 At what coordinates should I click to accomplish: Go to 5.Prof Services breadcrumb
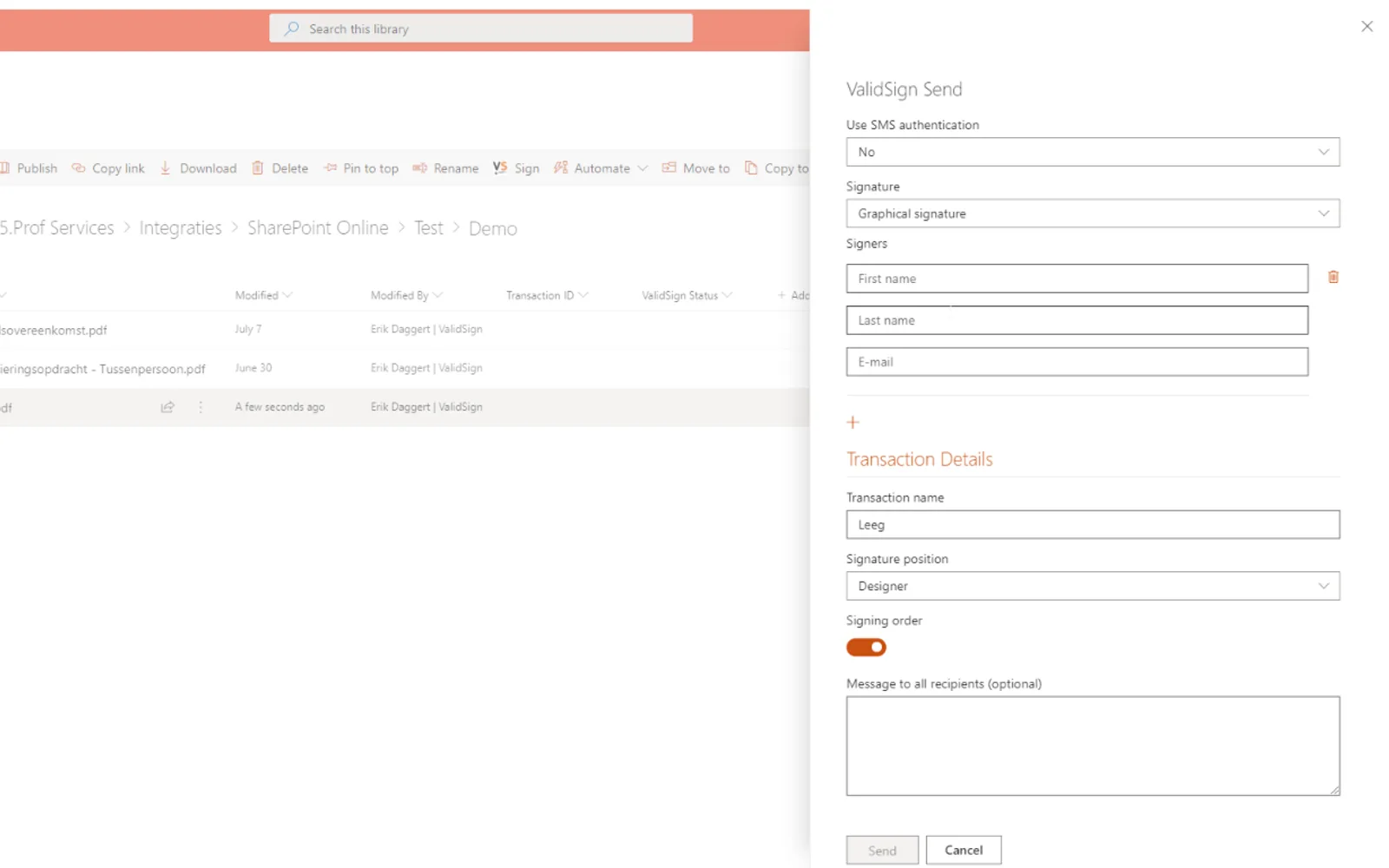coord(57,228)
